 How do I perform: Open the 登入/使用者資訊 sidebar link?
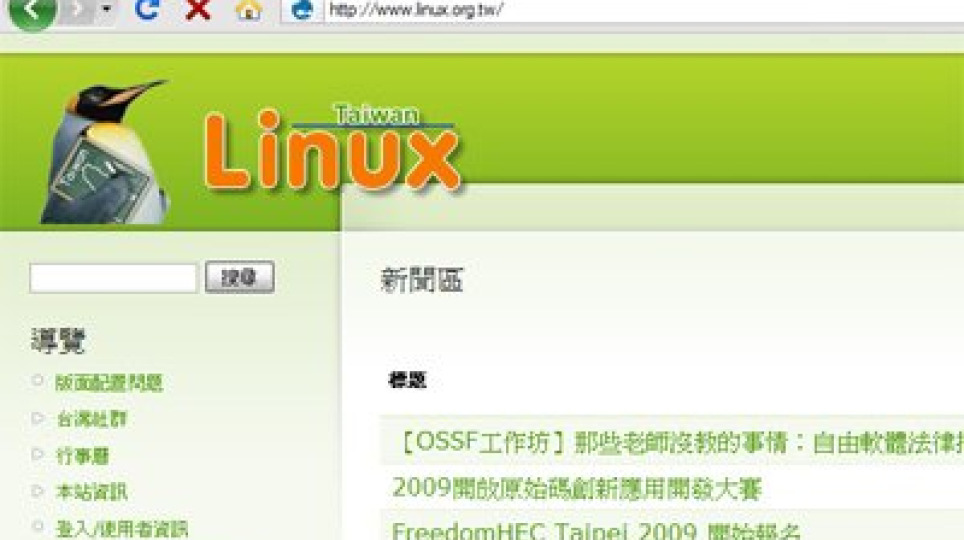click(x=122, y=528)
